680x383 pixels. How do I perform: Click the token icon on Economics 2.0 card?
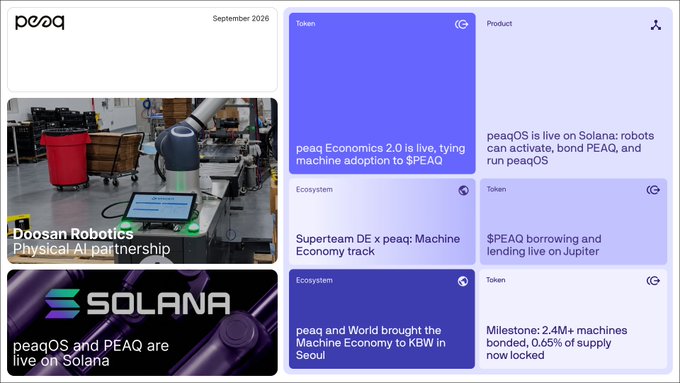point(461,24)
